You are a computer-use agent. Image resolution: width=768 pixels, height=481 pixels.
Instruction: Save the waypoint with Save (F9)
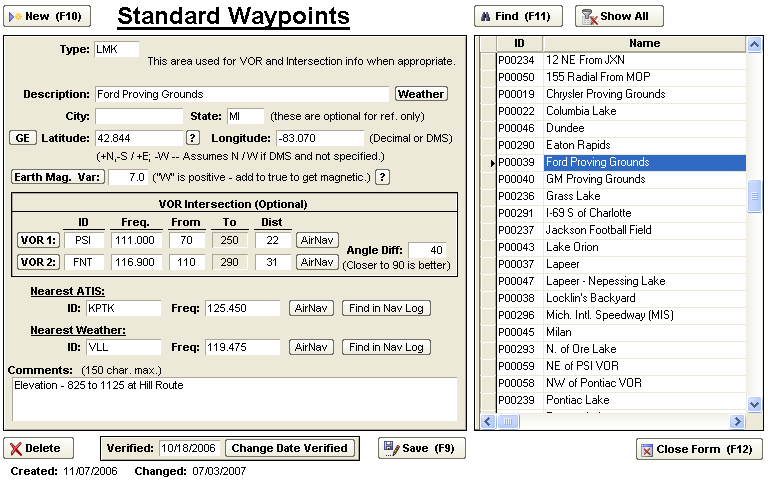click(x=421, y=448)
